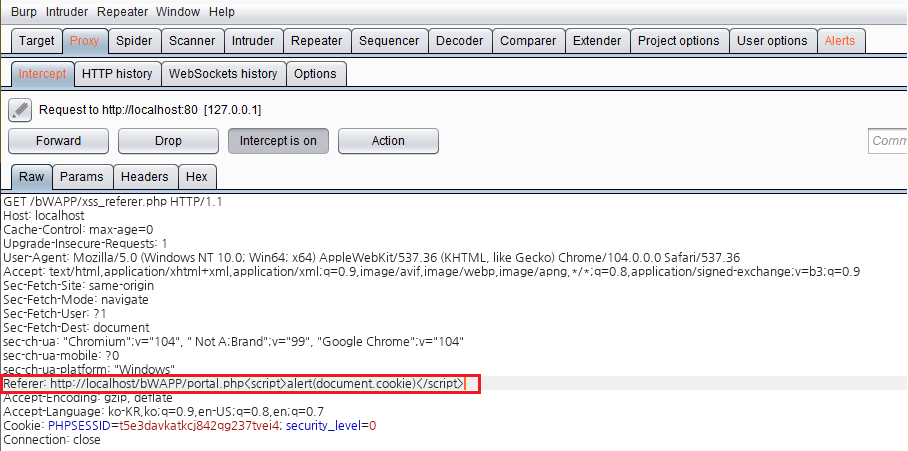Open the Help menu

point(222,12)
